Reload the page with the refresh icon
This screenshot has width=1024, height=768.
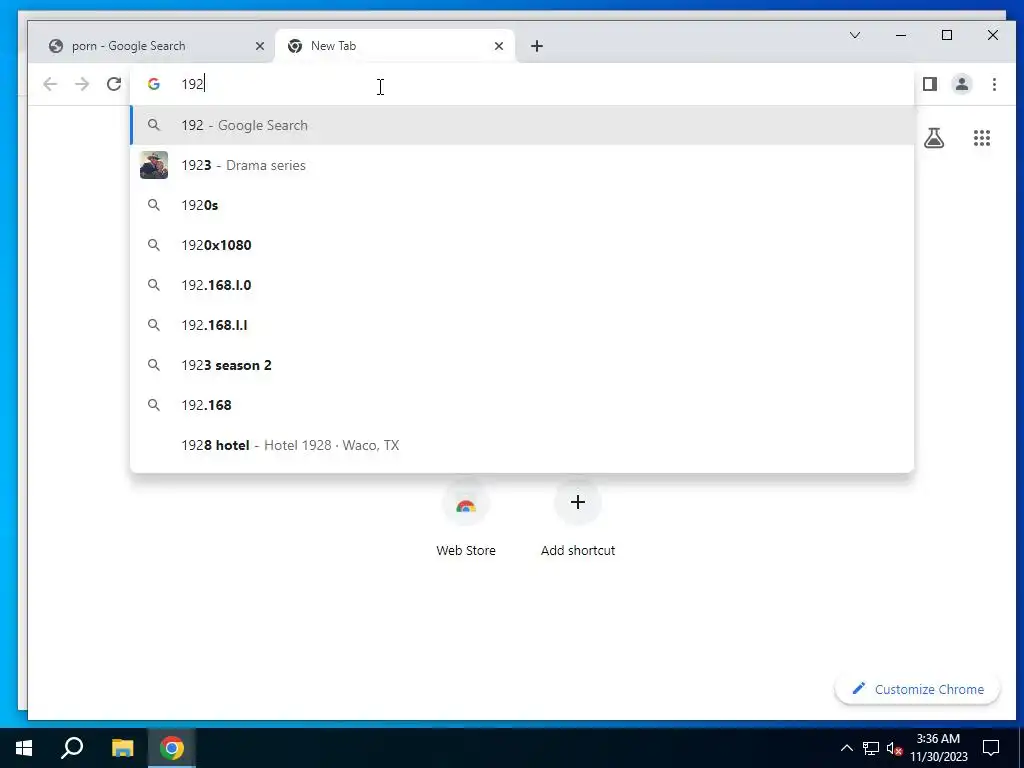click(114, 84)
